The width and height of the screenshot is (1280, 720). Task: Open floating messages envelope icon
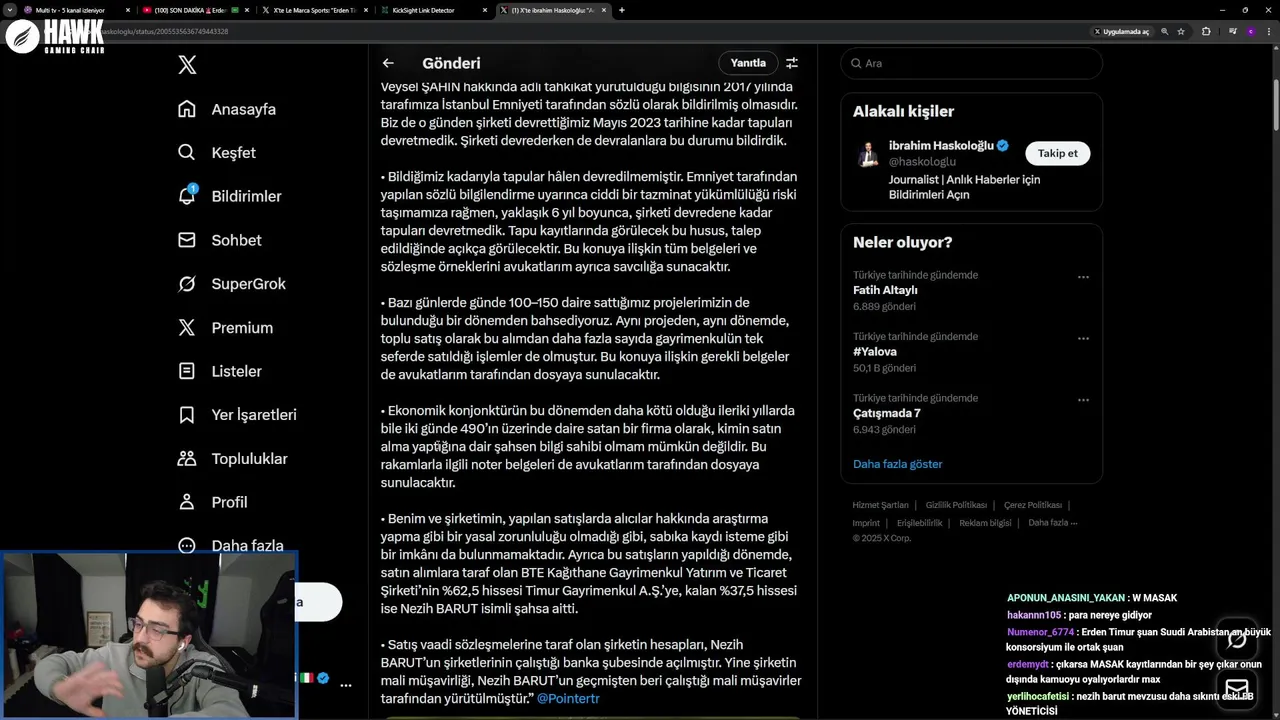(x=1237, y=690)
